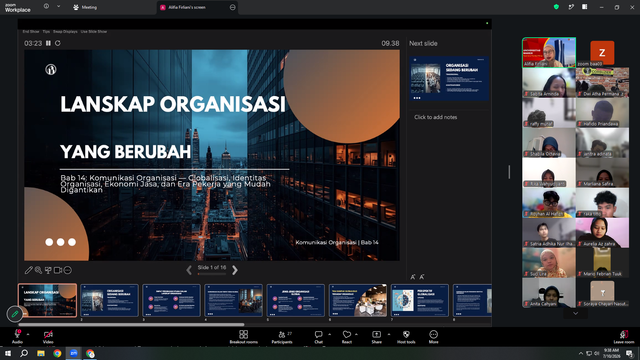Increase the notes text size
The height and width of the screenshot is (360, 640).
(413, 277)
